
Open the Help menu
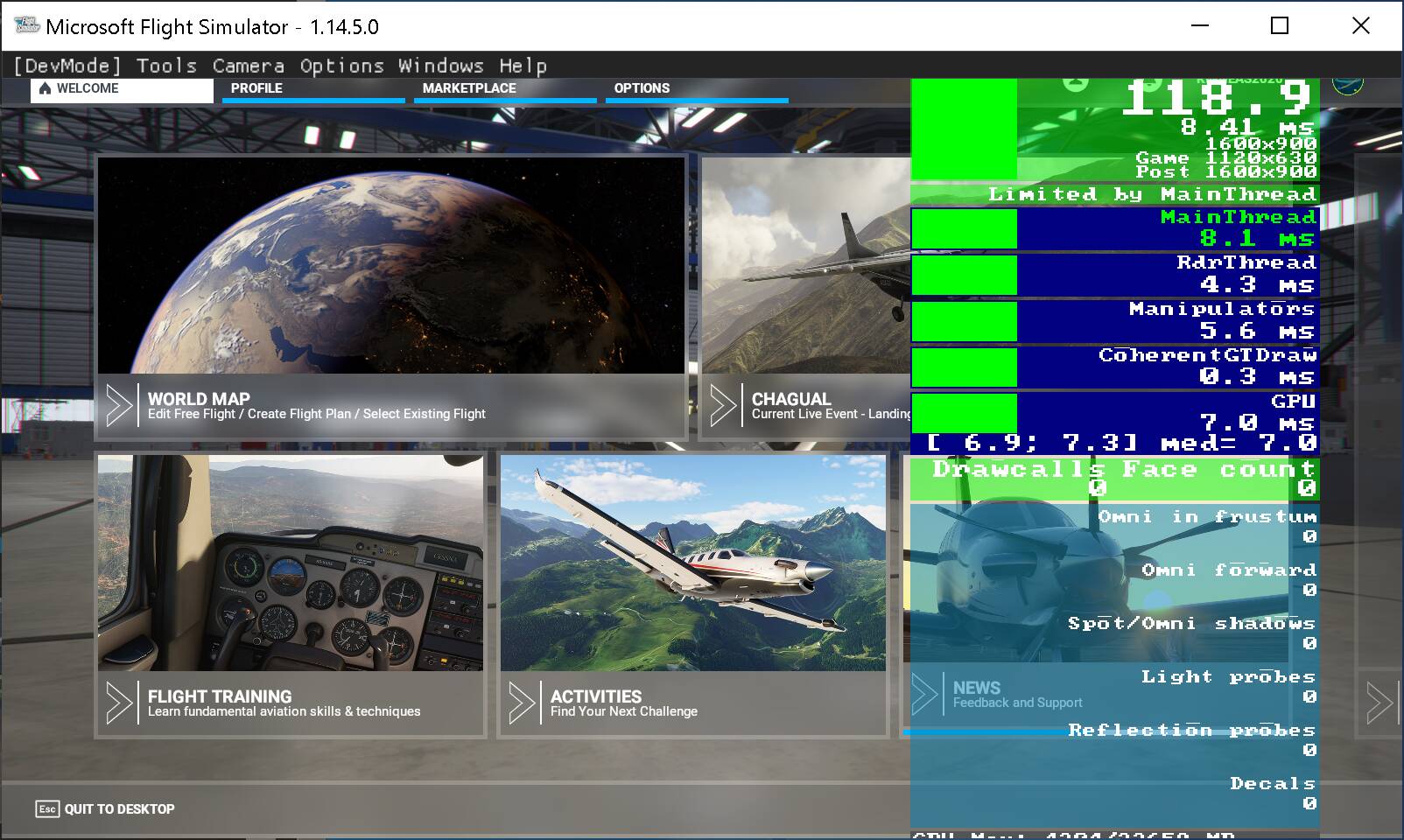pos(523,66)
